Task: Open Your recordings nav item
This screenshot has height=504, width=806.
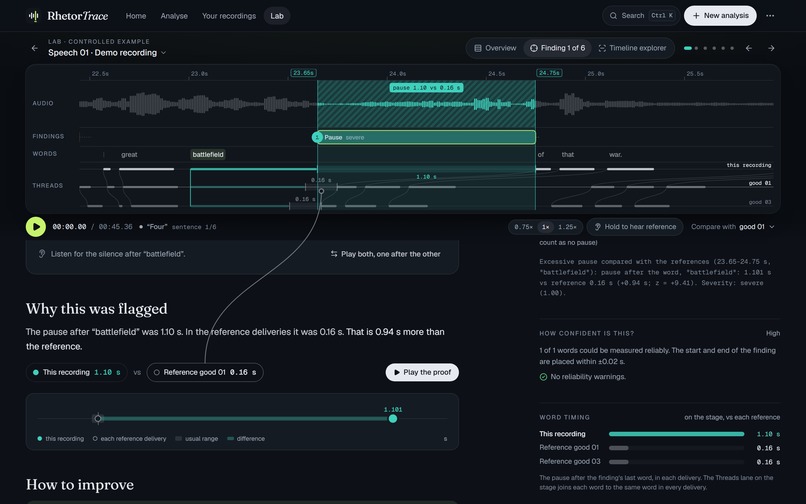Action: pyautogui.click(x=229, y=16)
